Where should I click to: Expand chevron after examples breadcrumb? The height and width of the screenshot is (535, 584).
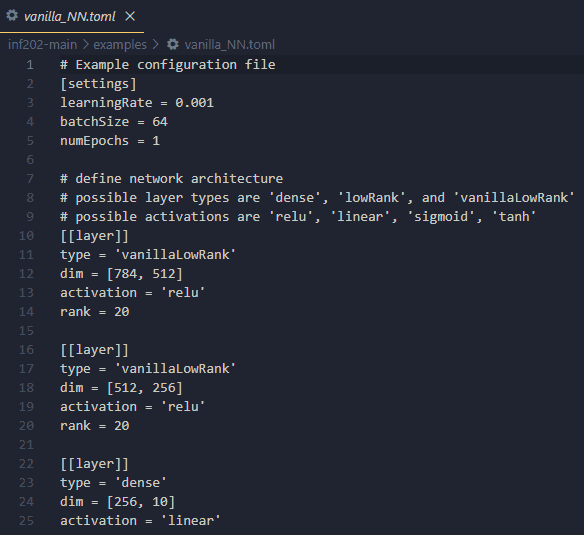pos(156,45)
